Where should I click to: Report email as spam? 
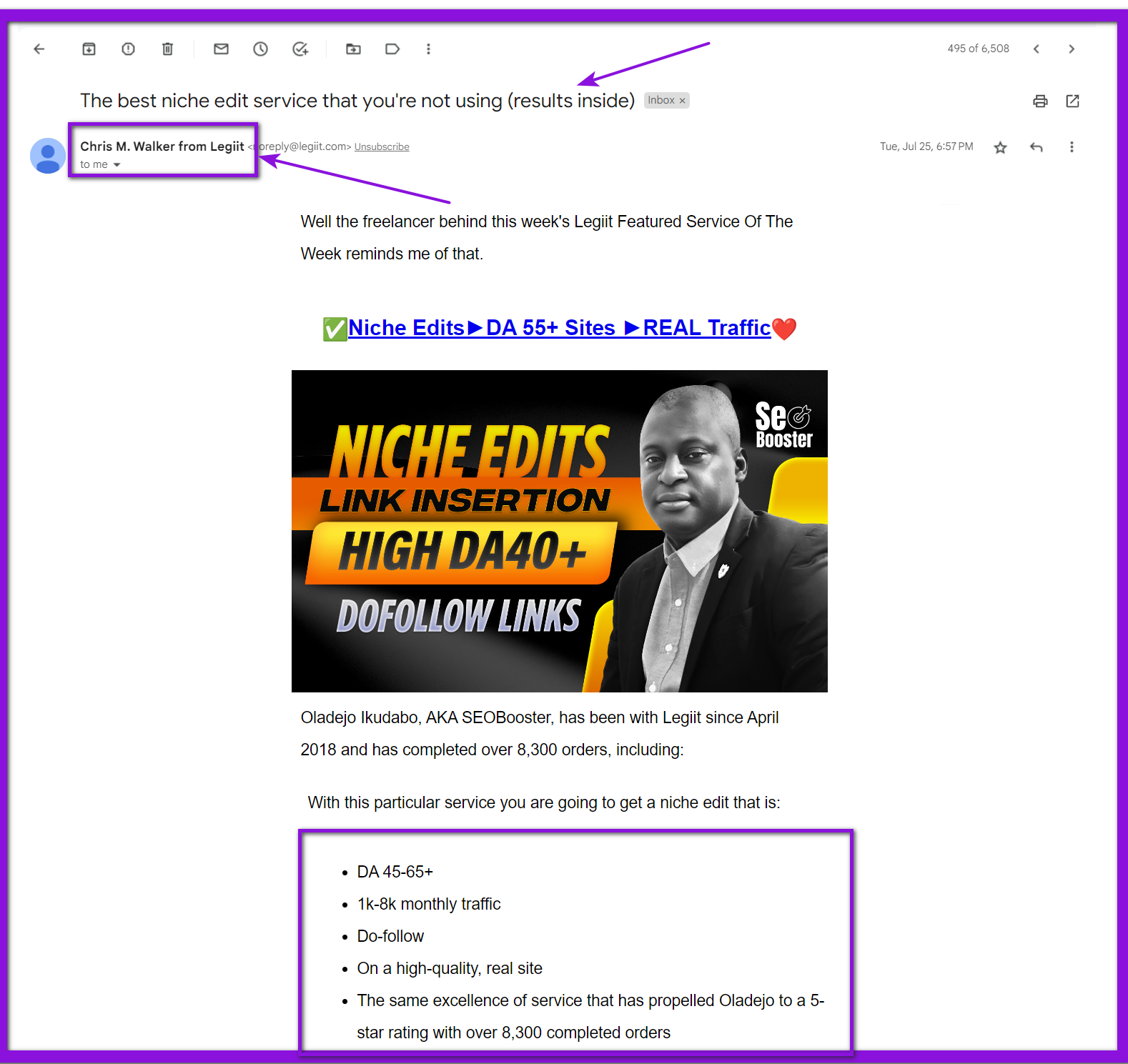tap(128, 49)
